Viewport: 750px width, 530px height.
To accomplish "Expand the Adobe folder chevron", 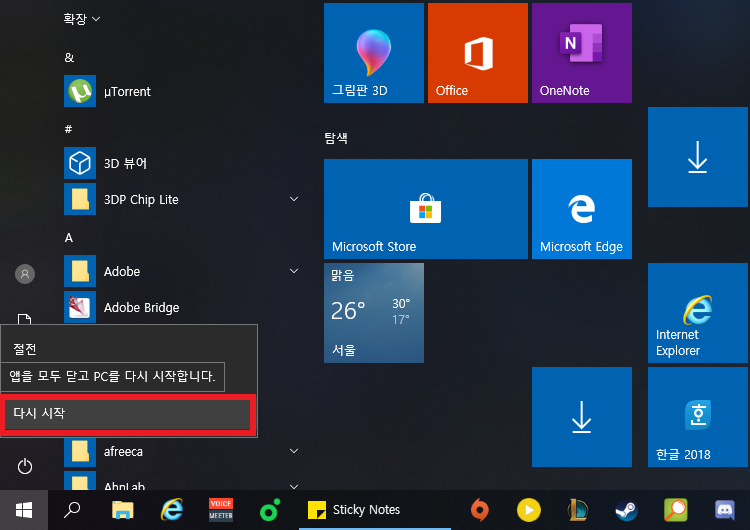I will coord(294,271).
